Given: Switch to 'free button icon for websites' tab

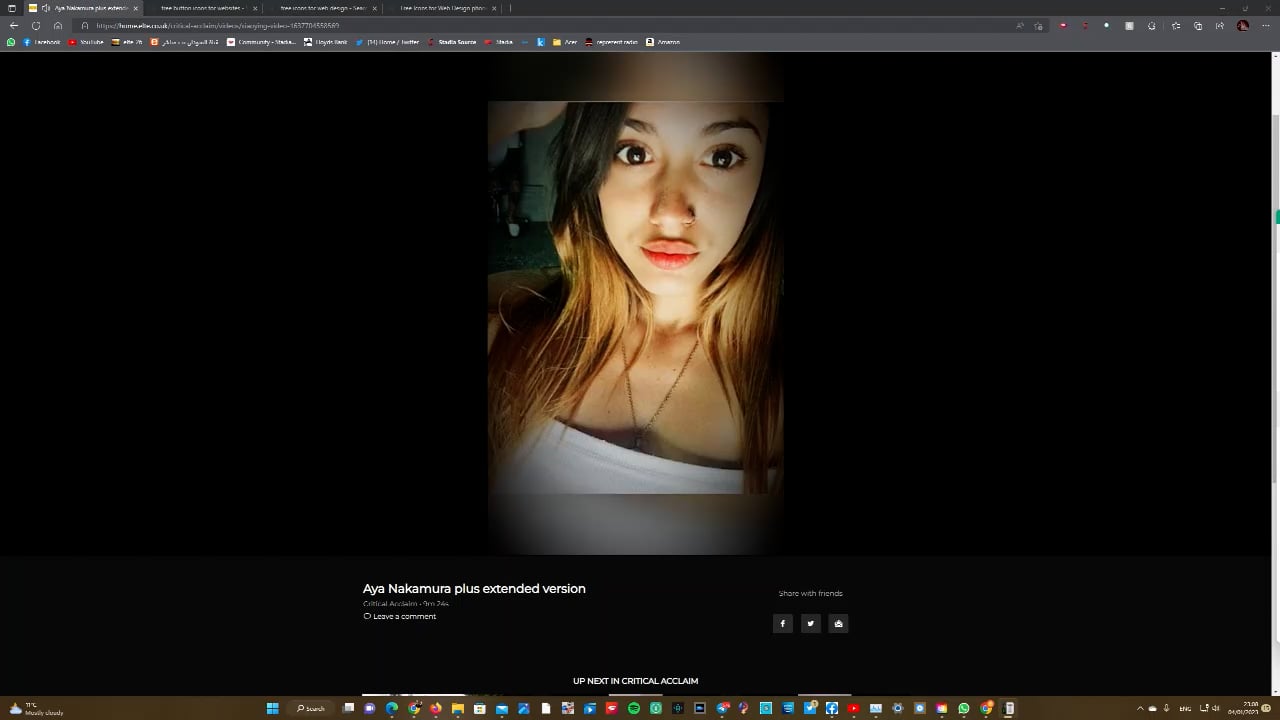Looking at the screenshot, I should point(203,8).
